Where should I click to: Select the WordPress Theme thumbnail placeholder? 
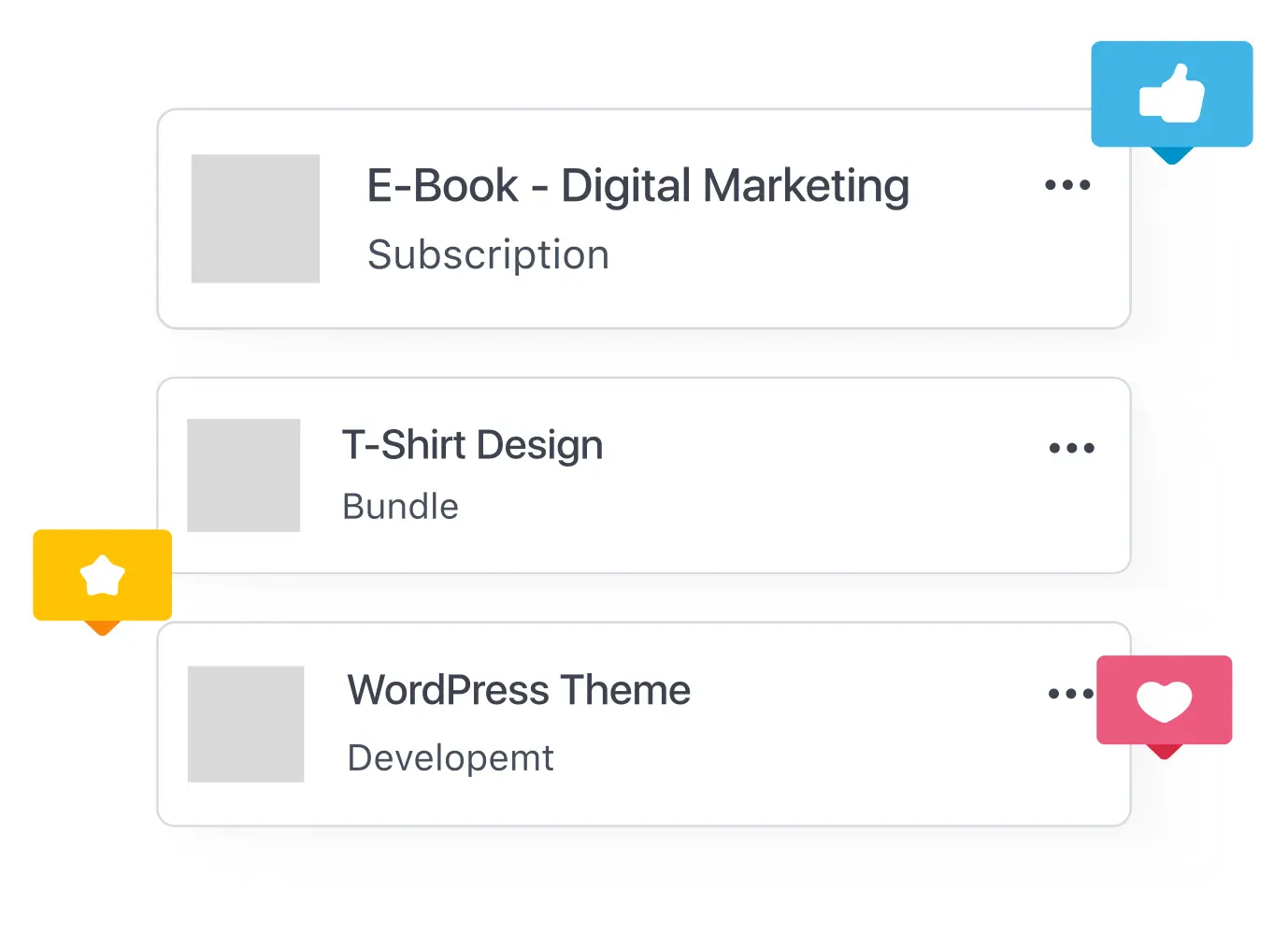[x=246, y=724]
